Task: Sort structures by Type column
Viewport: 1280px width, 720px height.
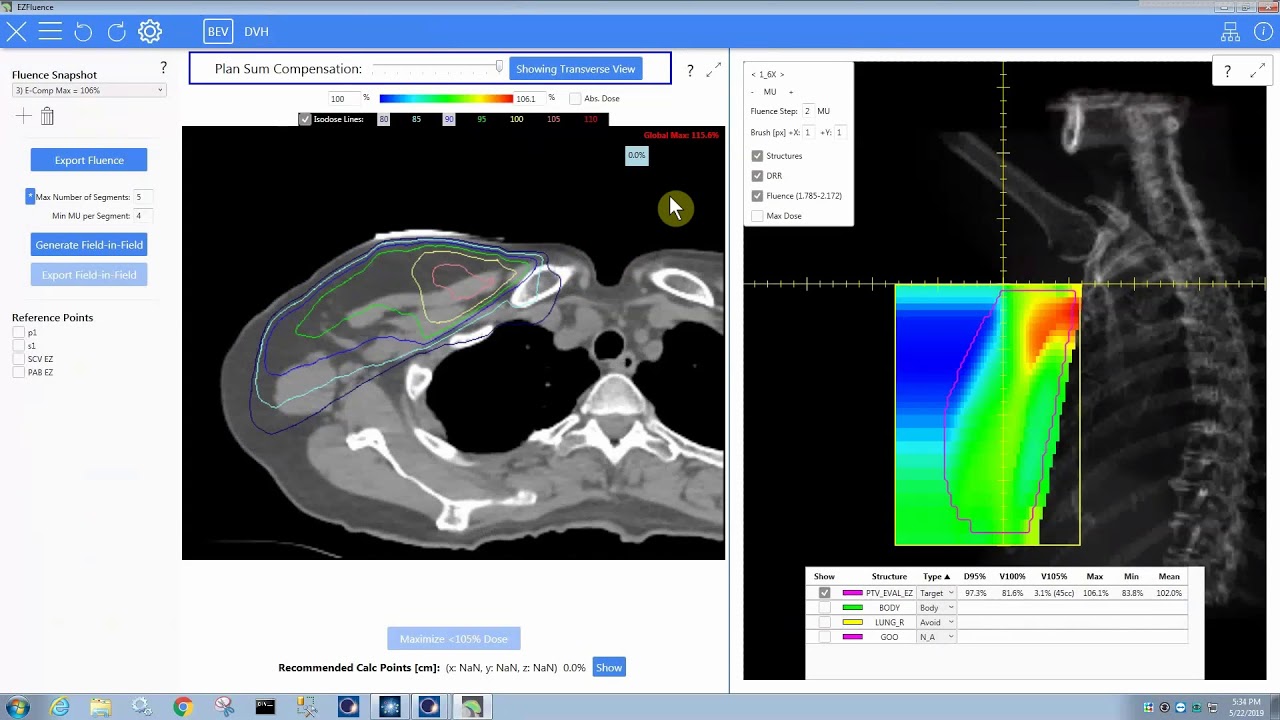Action: [x=936, y=577]
